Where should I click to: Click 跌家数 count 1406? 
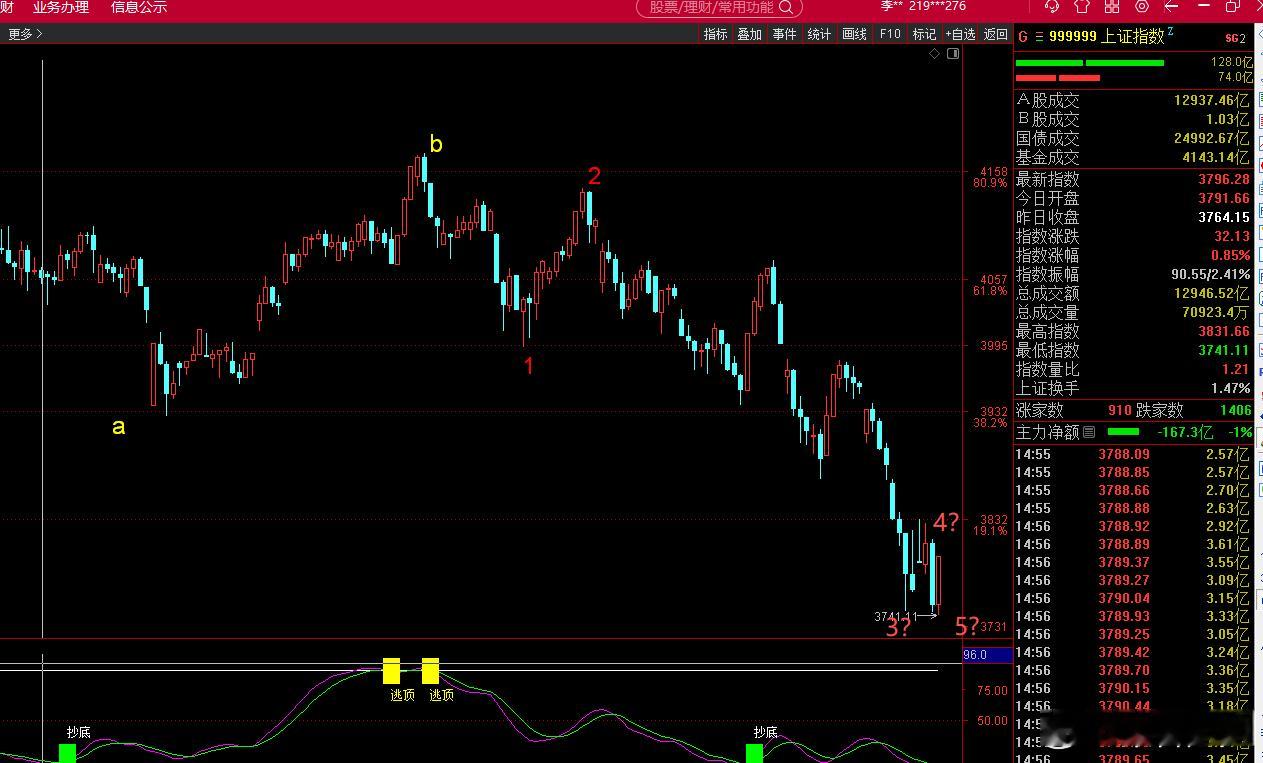pyautogui.click(x=1235, y=410)
